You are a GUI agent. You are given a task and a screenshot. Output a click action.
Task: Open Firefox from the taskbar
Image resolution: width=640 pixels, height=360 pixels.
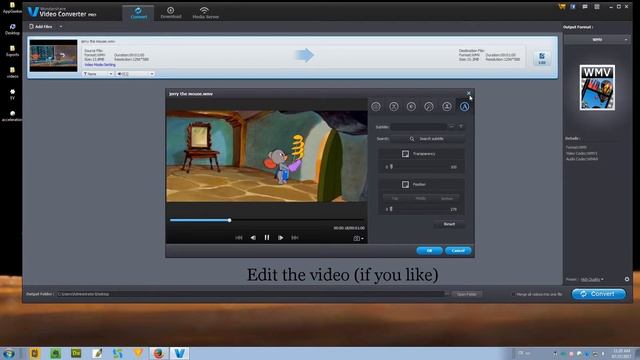pyautogui.click(x=158, y=353)
